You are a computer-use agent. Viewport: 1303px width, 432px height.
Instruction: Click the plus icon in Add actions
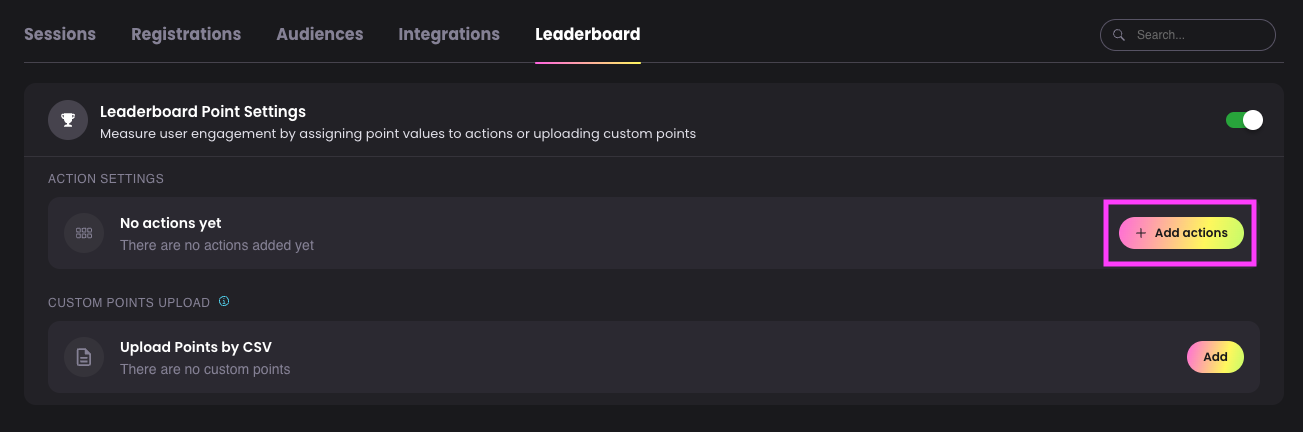[1141, 233]
